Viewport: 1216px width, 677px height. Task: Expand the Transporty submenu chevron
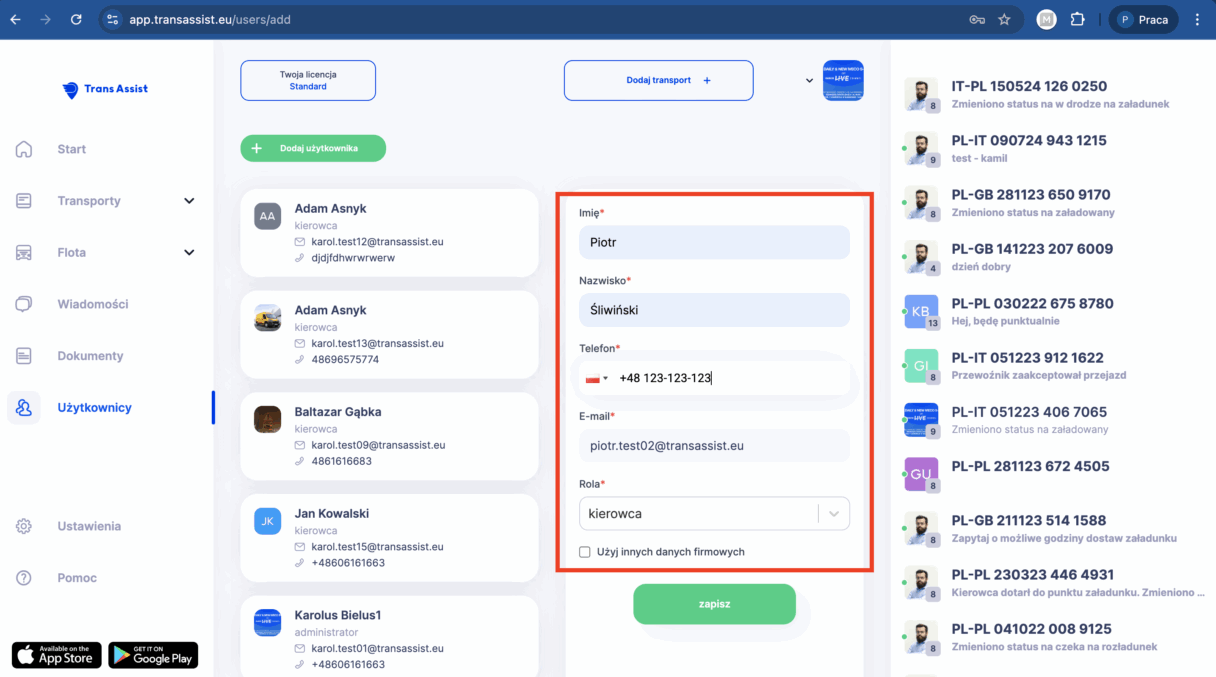(189, 201)
